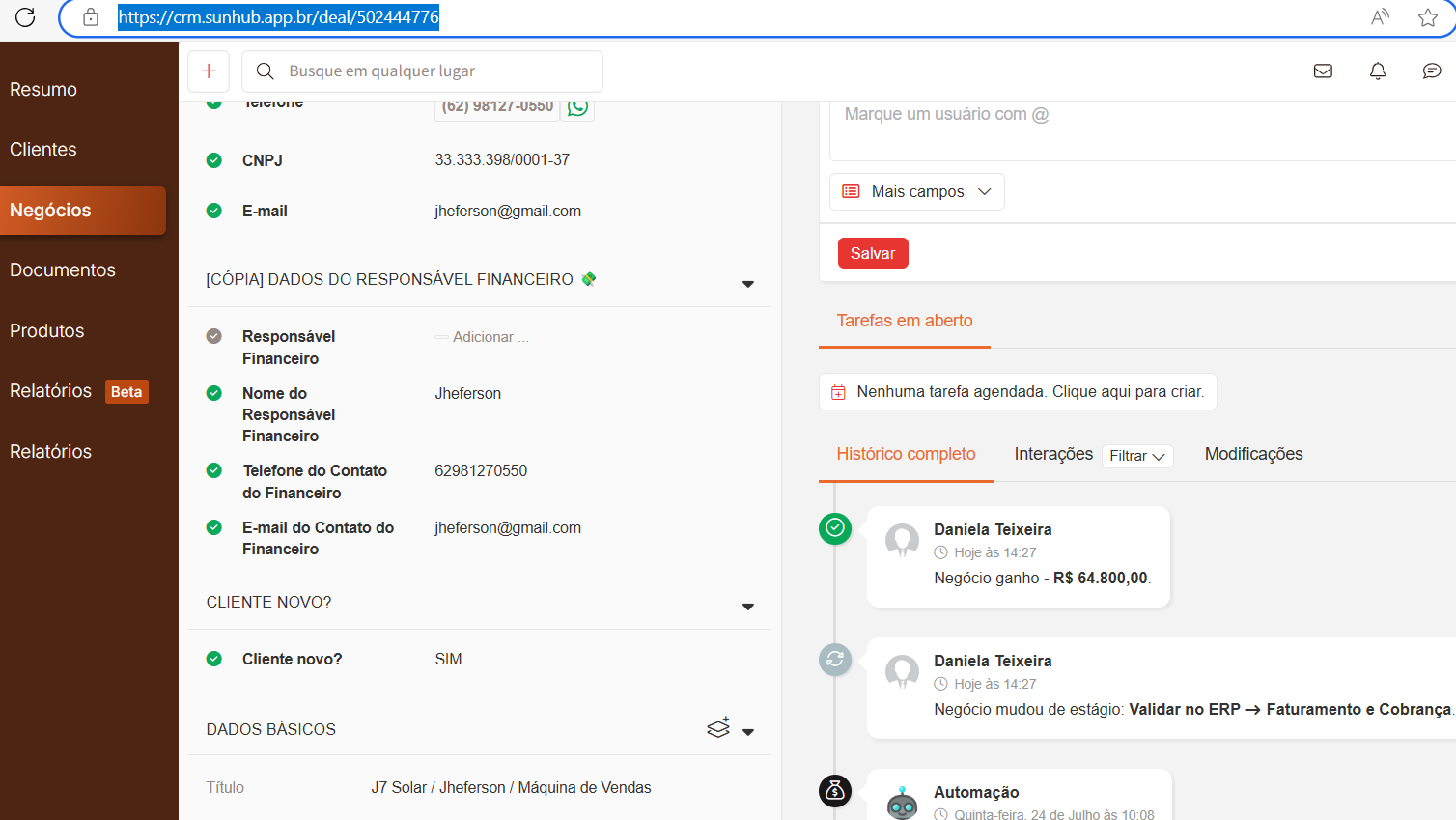Viewport: 1456px width, 820px height.
Task: Click the plus icon to add new item
Action: (209, 71)
